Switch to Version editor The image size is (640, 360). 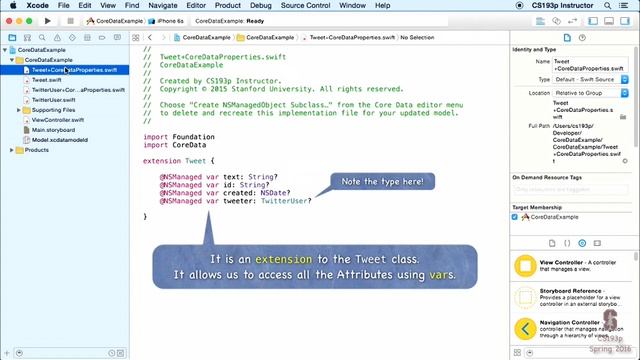(x=572, y=21)
